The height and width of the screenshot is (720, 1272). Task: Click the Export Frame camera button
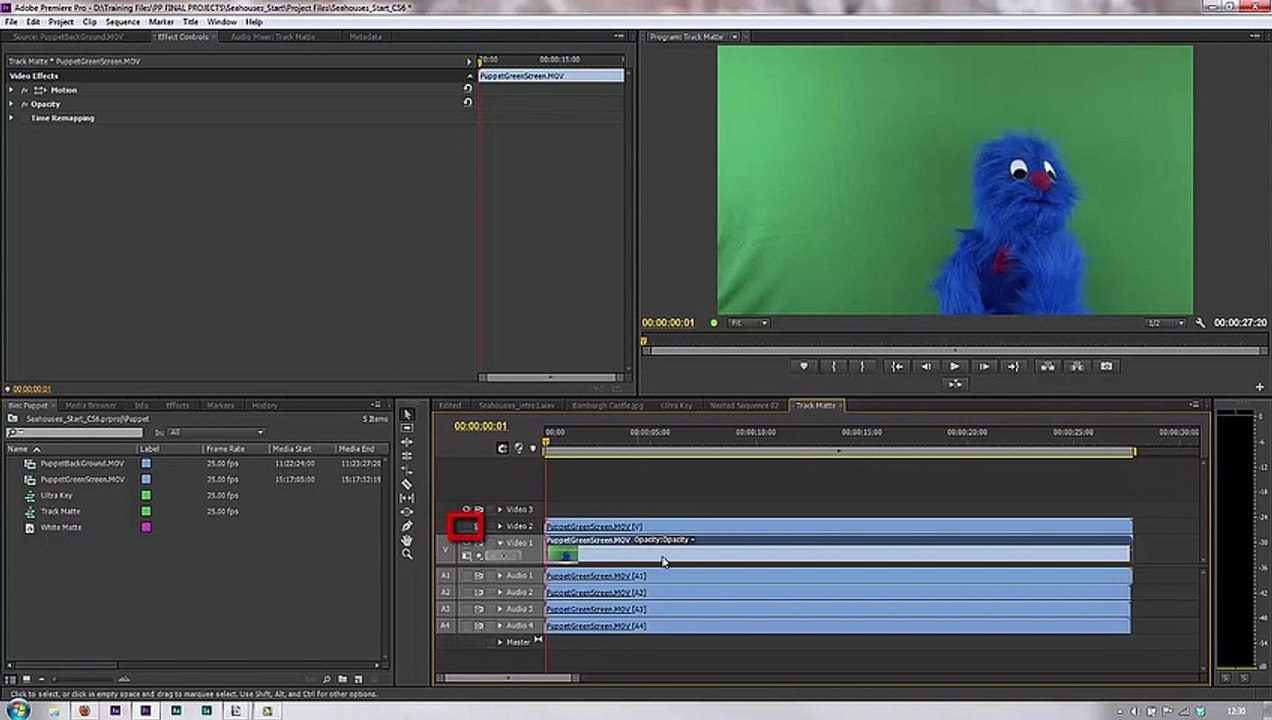point(1106,366)
